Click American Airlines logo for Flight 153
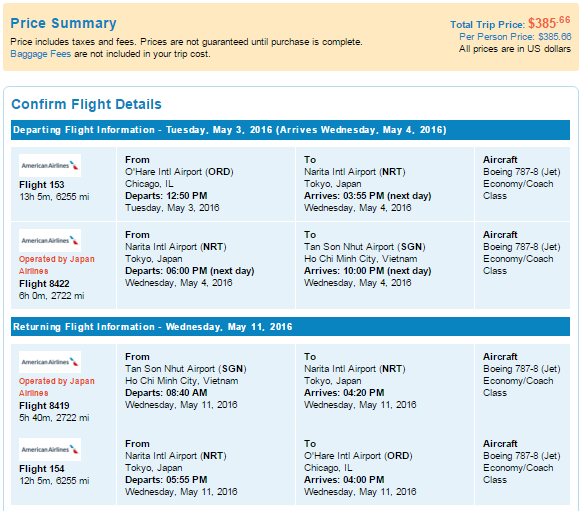 (50, 166)
